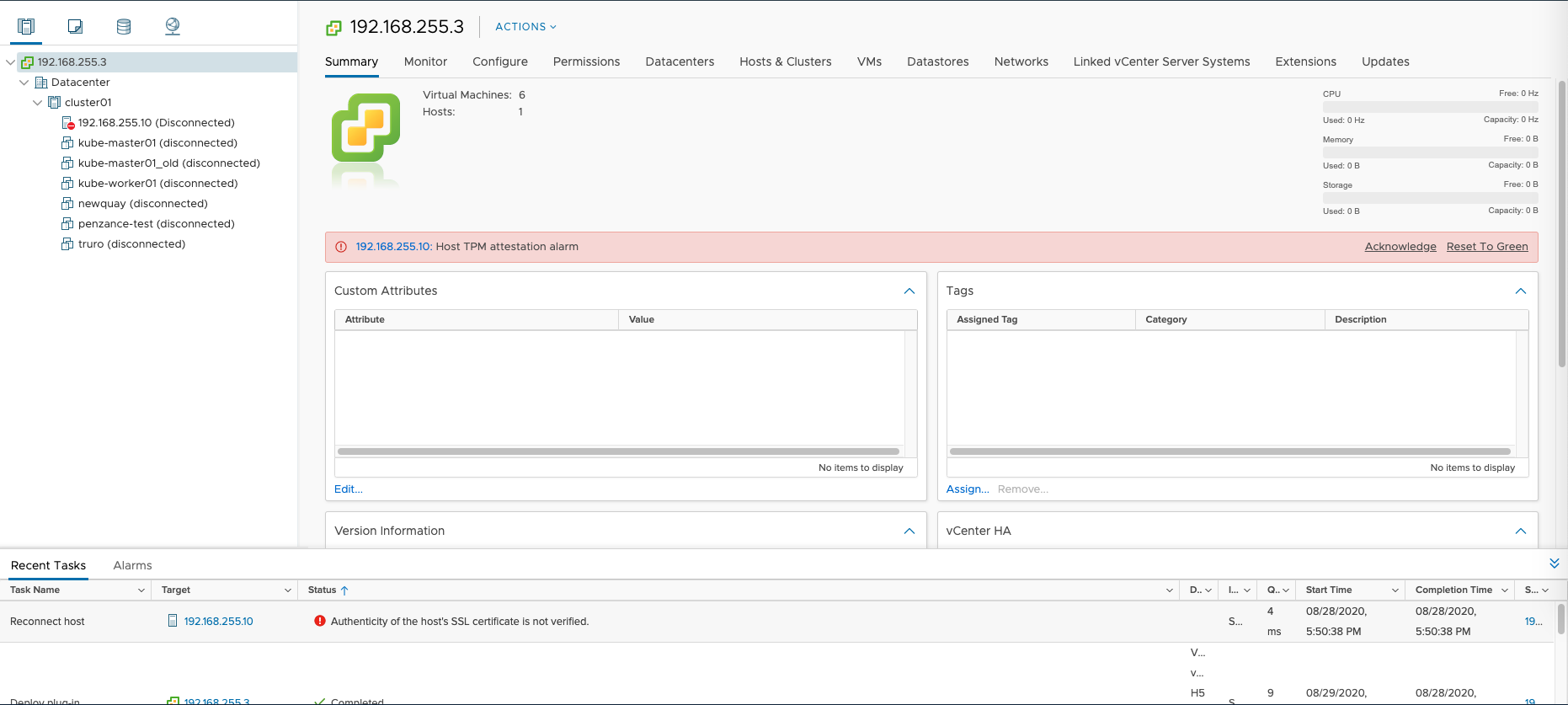Open the Completion Time column filter dropdown
1568x705 pixels.
click(x=1505, y=590)
